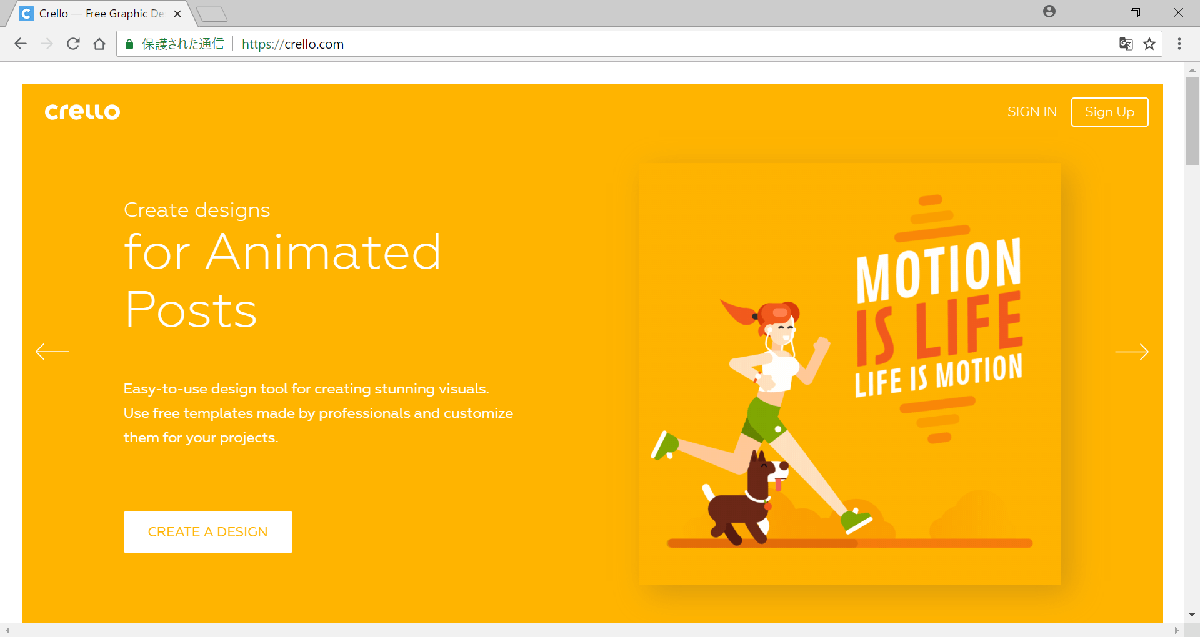The width and height of the screenshot is (1200, 638).
Task: Advance to next slide with right arrow
Action: (1132, 351)
